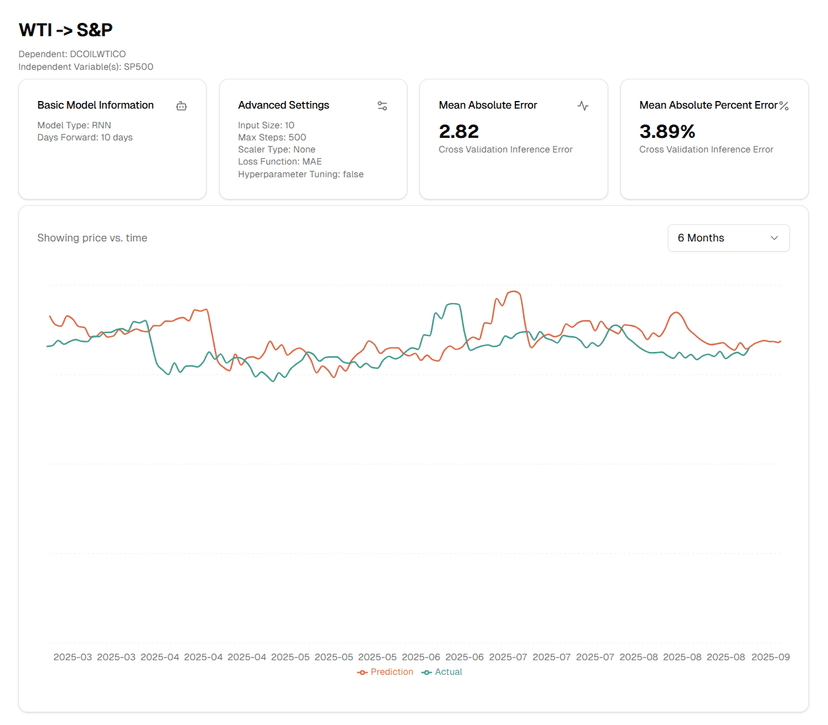This screenshot has height=725, width=828.
Task: Open the 6 Months time range dropdown
Action: tap(728, 238)
